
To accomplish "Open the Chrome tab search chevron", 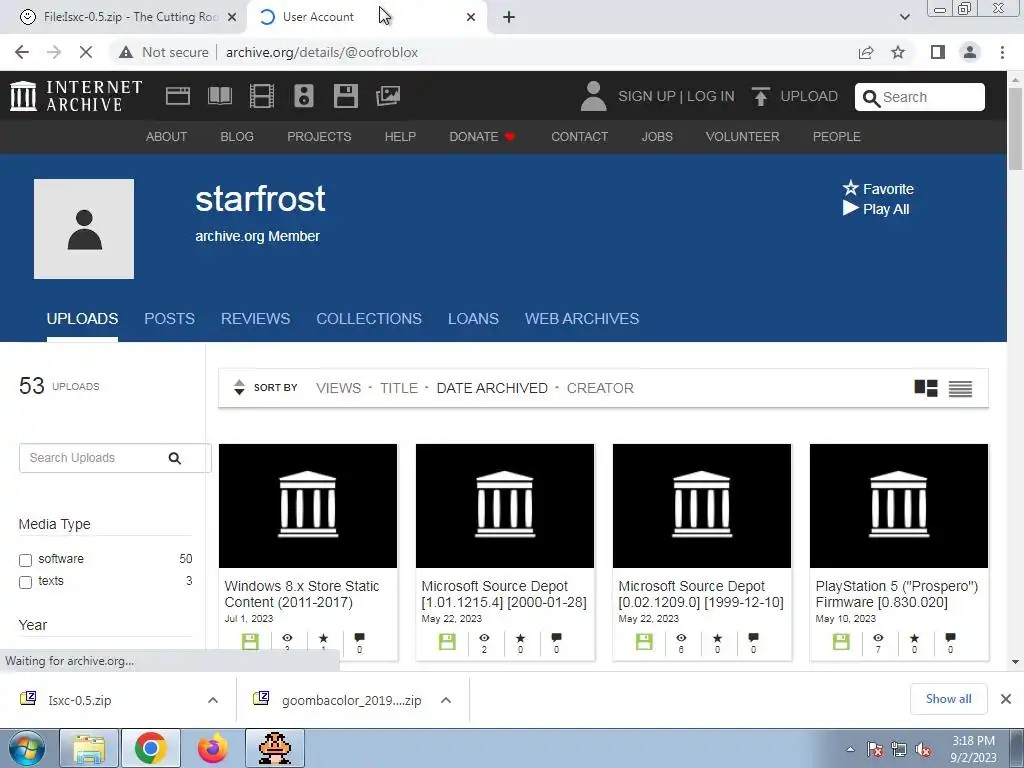I will [x=904, y=17].
